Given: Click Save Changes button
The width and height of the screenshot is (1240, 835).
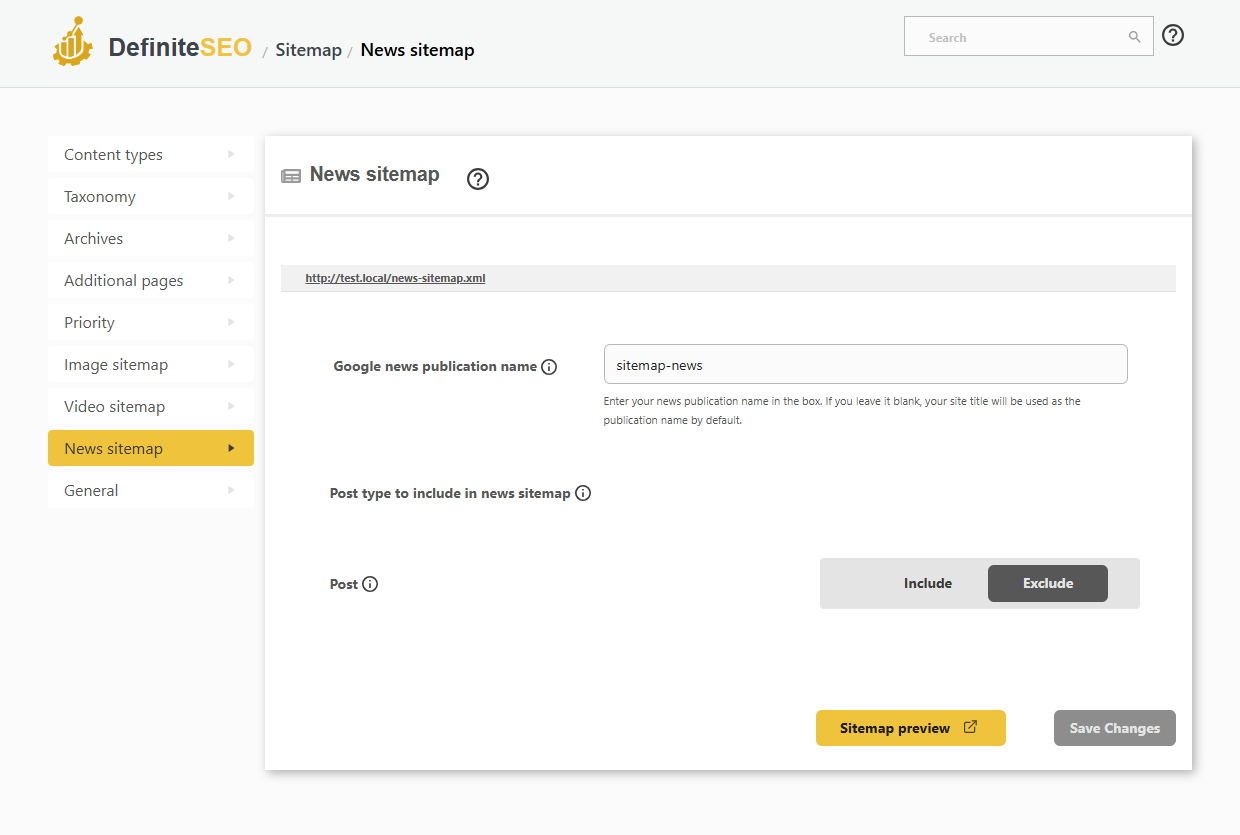Looking at the screenshot, I should click(1115, 728).
